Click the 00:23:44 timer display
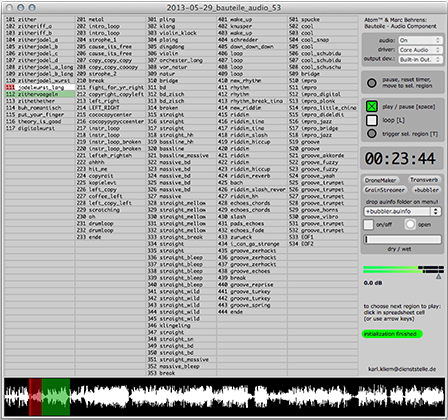Viewport: 448px width, 420px height. point(400,158)
